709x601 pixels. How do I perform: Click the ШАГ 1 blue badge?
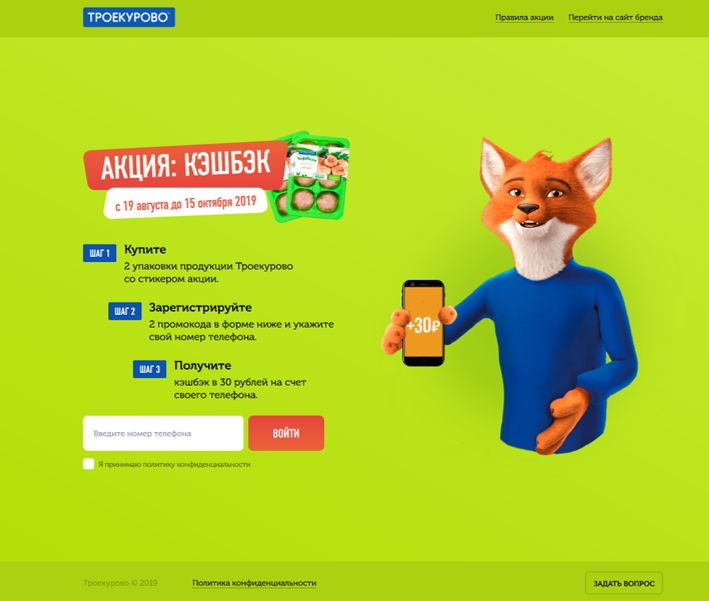[99, 253]
